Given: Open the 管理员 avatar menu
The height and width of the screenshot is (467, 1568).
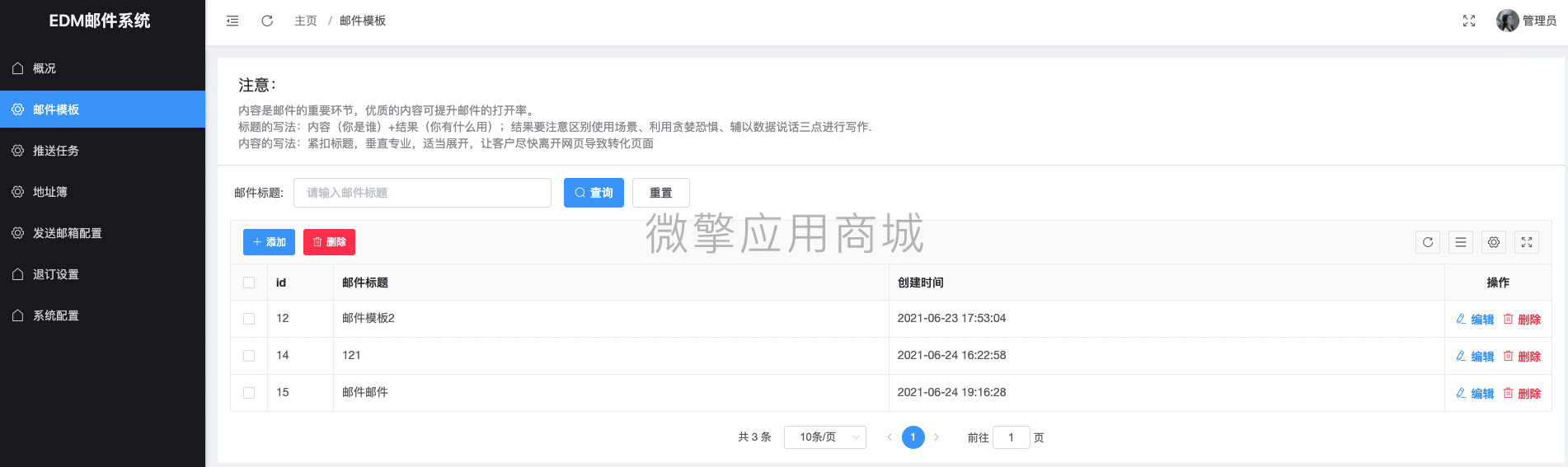Looking at the screenshot, I should pyautogui.click(x=1526, y=21).
